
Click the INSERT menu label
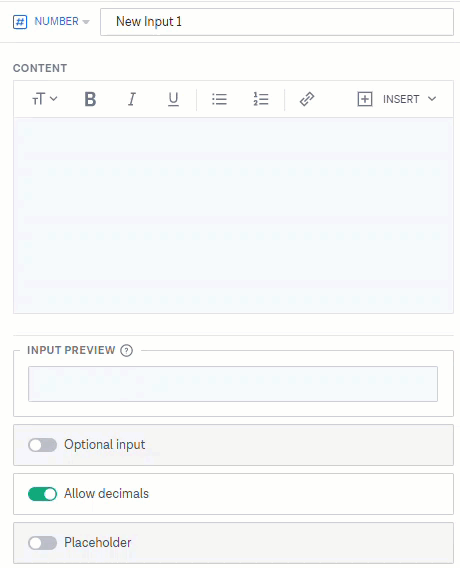(401, 99)
